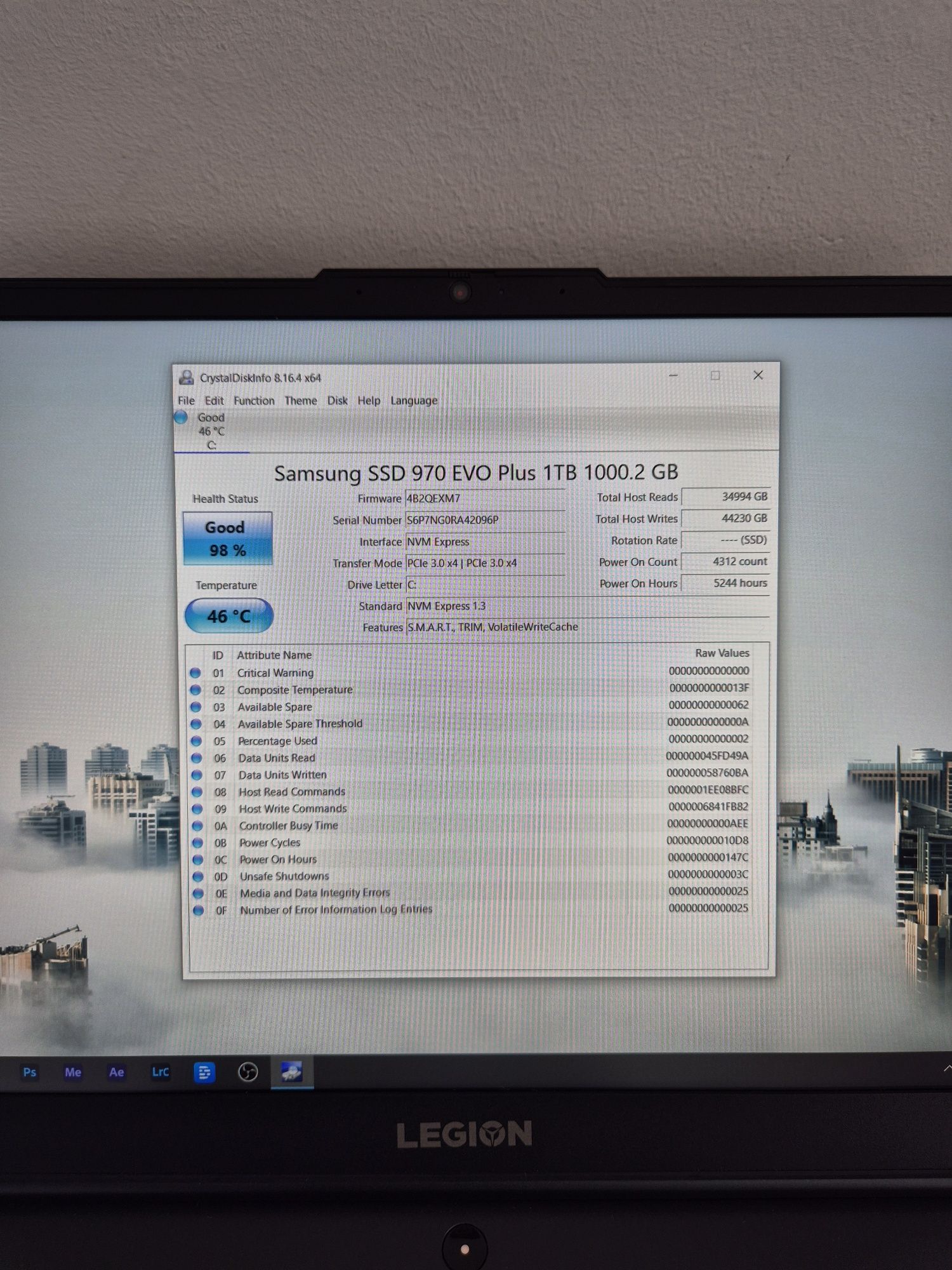The height and width of the screenshot is (1270, 952).
Task: Open Lightroom Classic from the taskbar
Action: (x=161, y=1073)
